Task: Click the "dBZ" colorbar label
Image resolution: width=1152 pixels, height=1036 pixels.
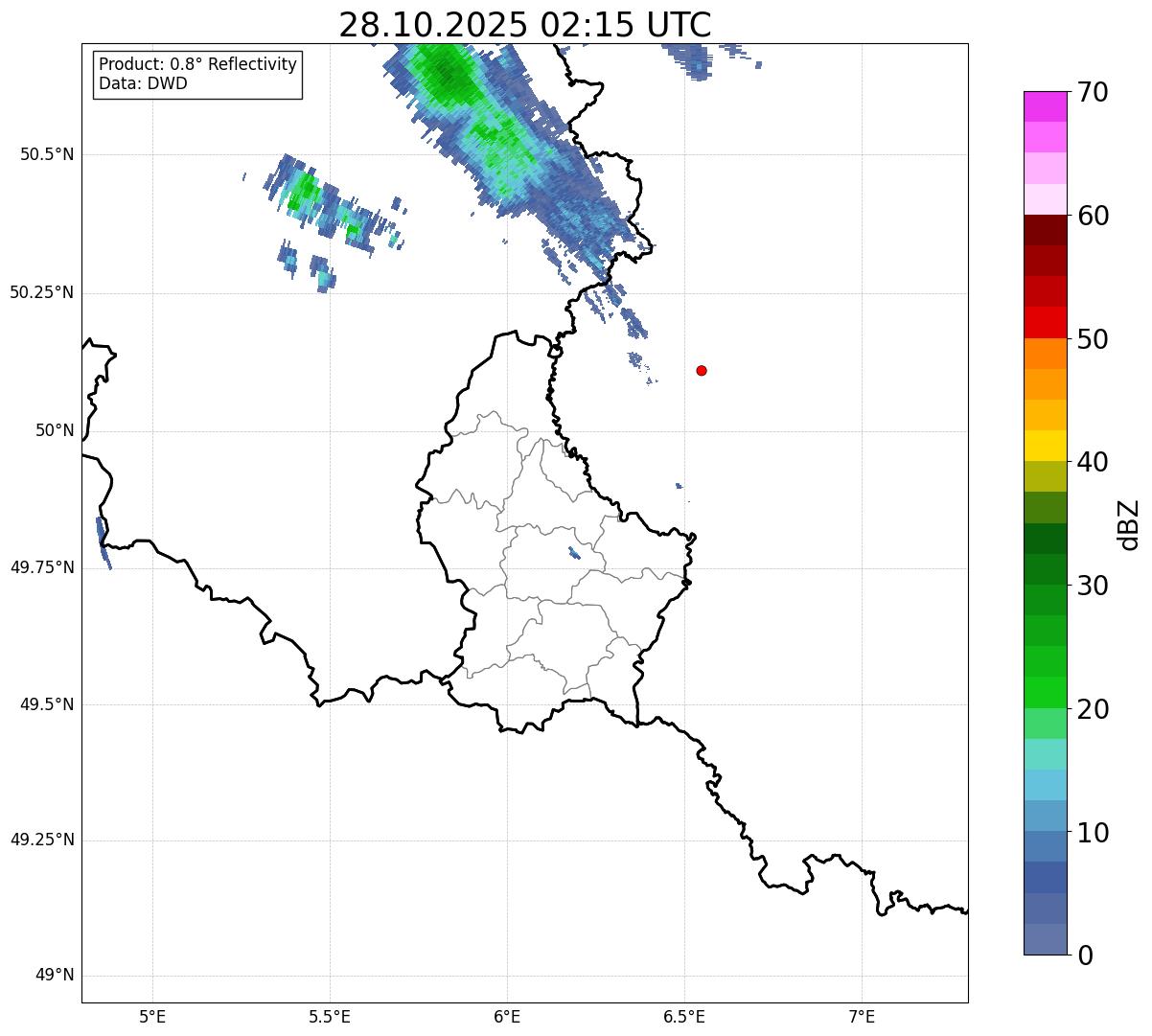Action: tap(1129, 523)
